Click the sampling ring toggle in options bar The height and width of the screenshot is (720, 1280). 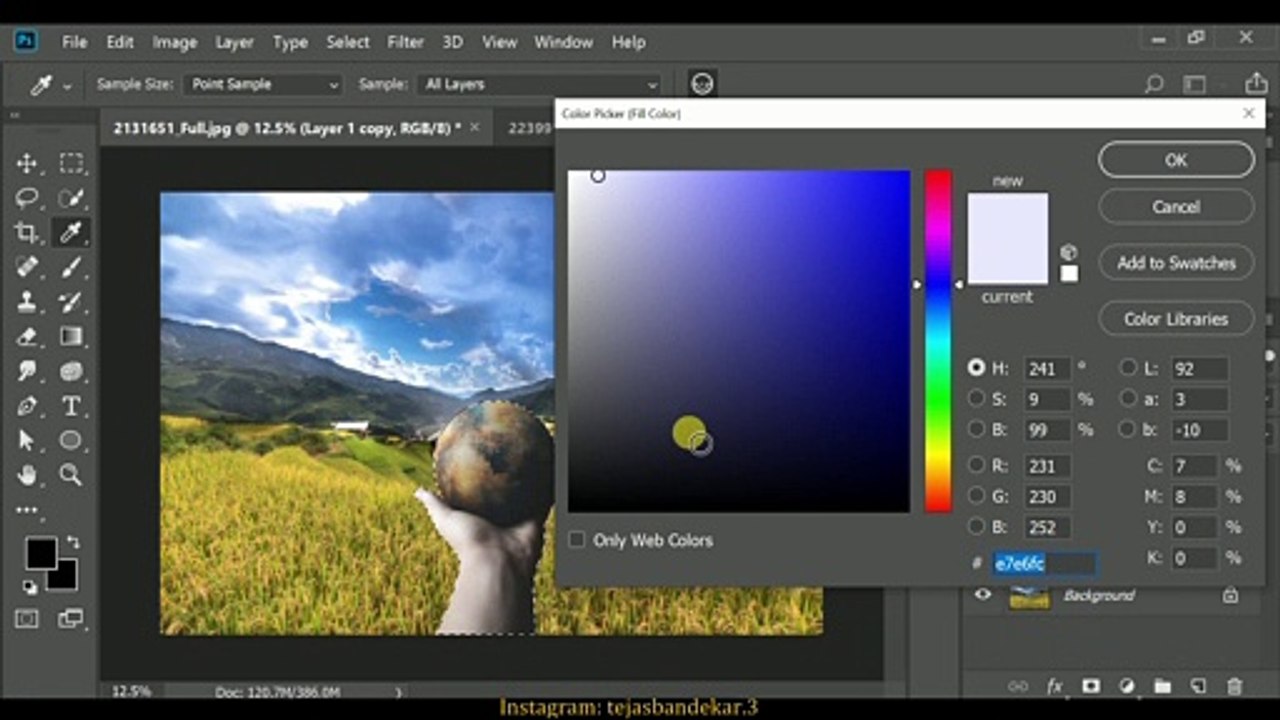[703, 84]
